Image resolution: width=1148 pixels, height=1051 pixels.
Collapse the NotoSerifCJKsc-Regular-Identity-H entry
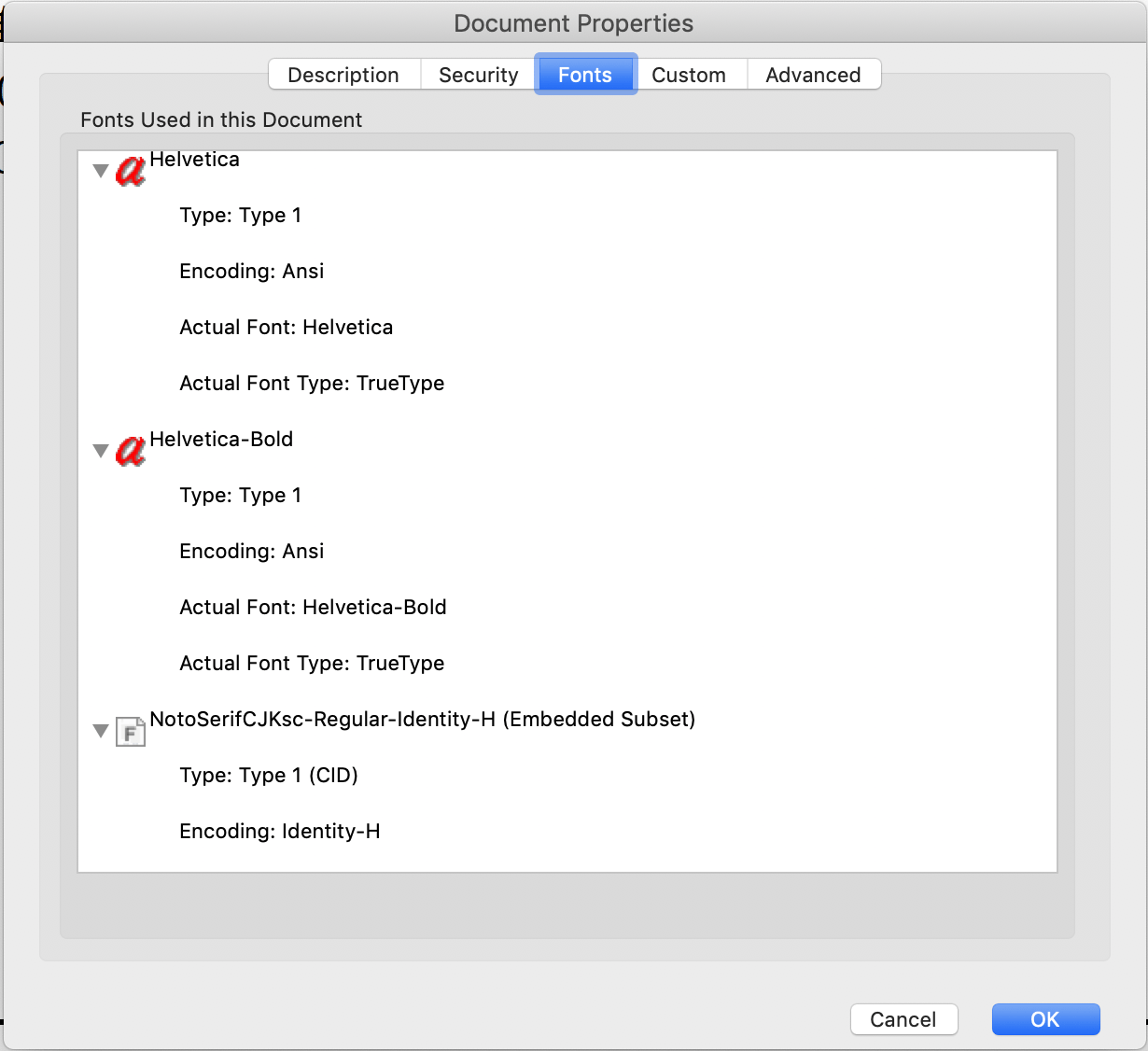[101, 731]
